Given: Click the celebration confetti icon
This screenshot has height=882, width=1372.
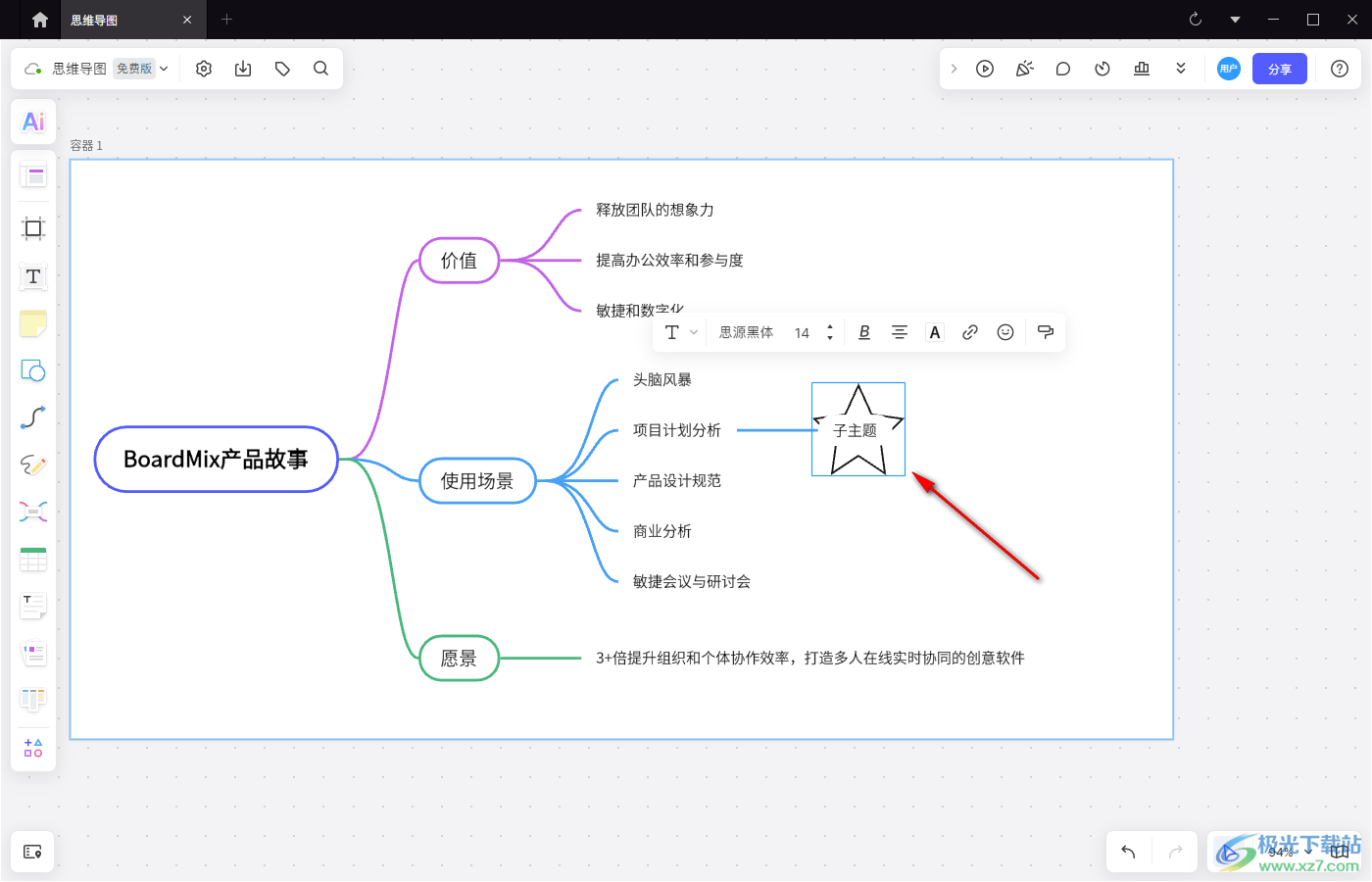Looking at the screenshot, I should (x=1024, y=69).
